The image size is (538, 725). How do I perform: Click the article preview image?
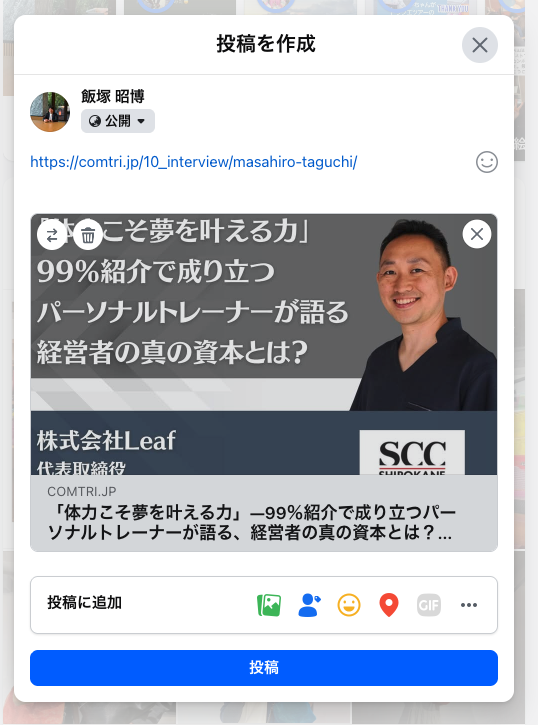pyautogui.click(x=264, y=344)
